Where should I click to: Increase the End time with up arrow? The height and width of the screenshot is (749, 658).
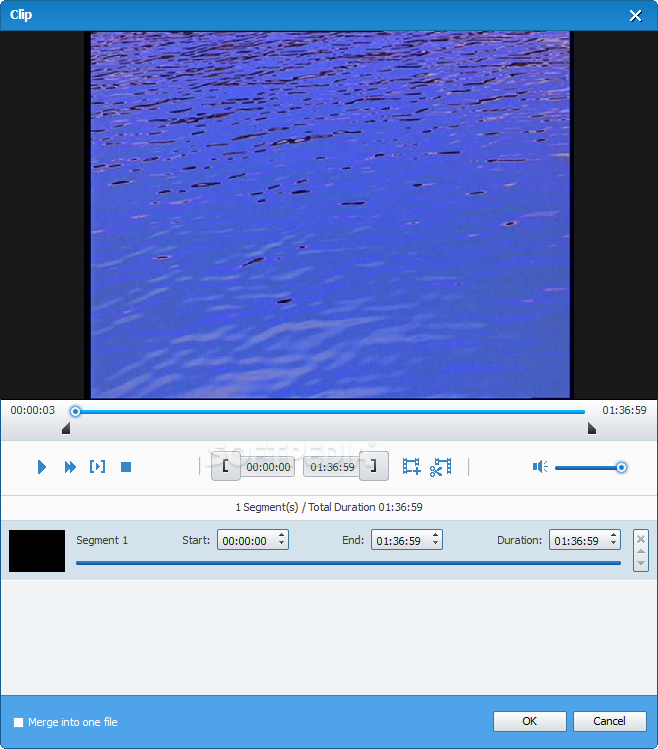(x=435, y=535)
